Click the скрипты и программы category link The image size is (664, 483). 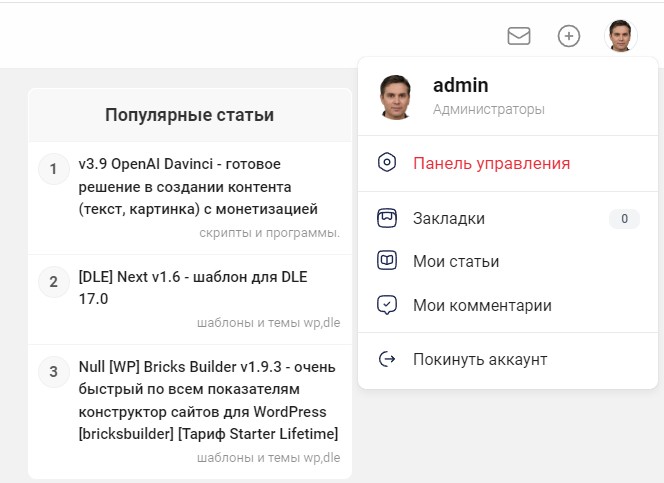click(269, 233)
